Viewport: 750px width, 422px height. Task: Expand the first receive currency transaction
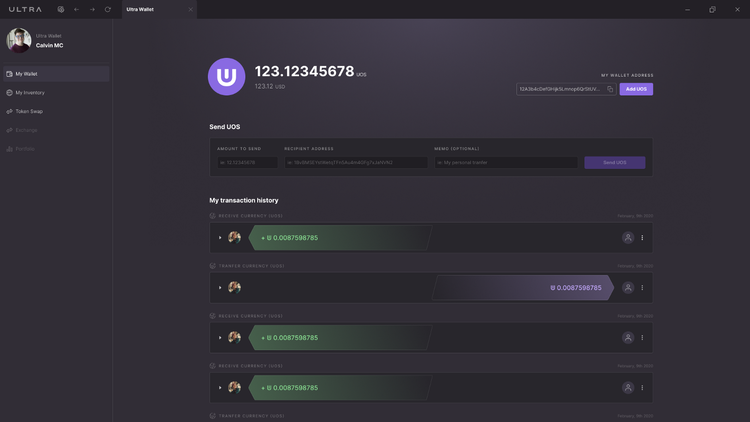(220, 238)
